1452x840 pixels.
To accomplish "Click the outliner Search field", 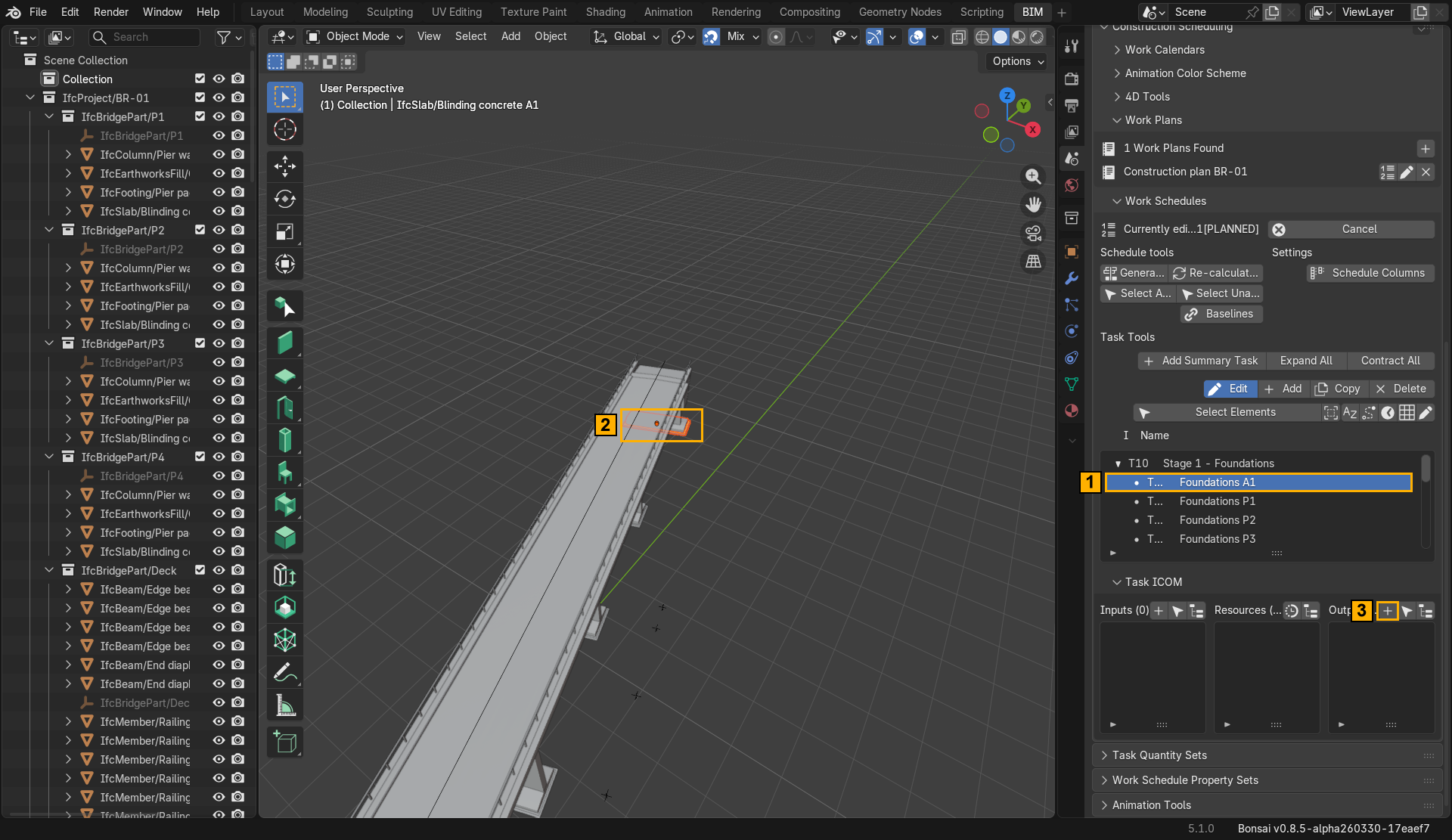I will (144, 37).
